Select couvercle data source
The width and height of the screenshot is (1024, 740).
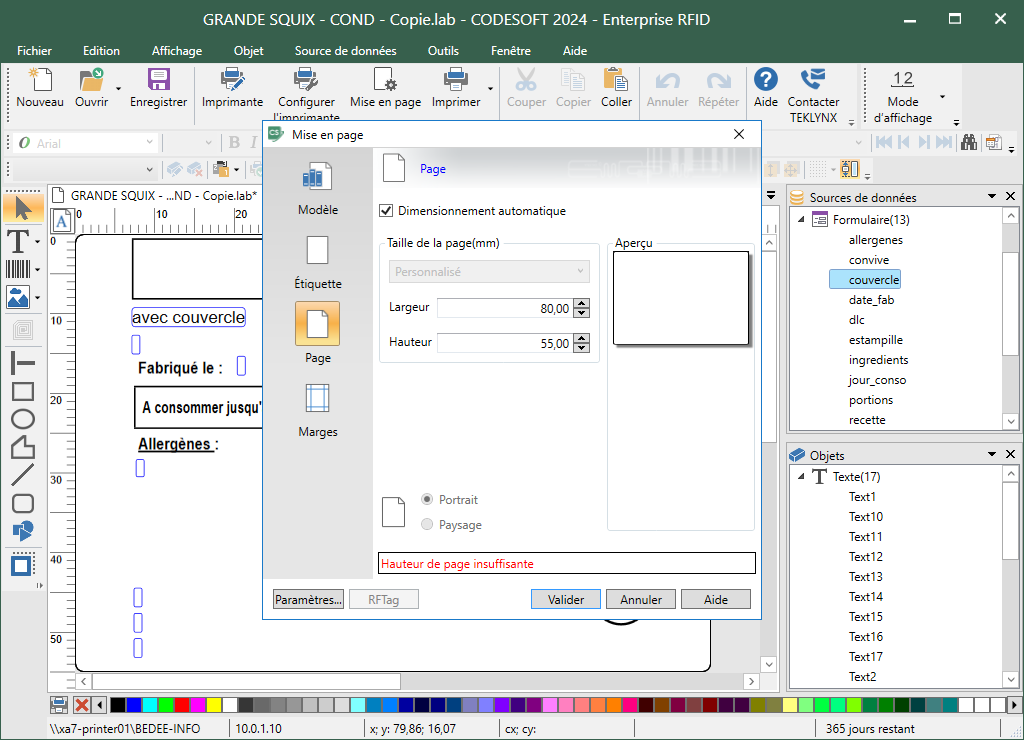[874, 280]
